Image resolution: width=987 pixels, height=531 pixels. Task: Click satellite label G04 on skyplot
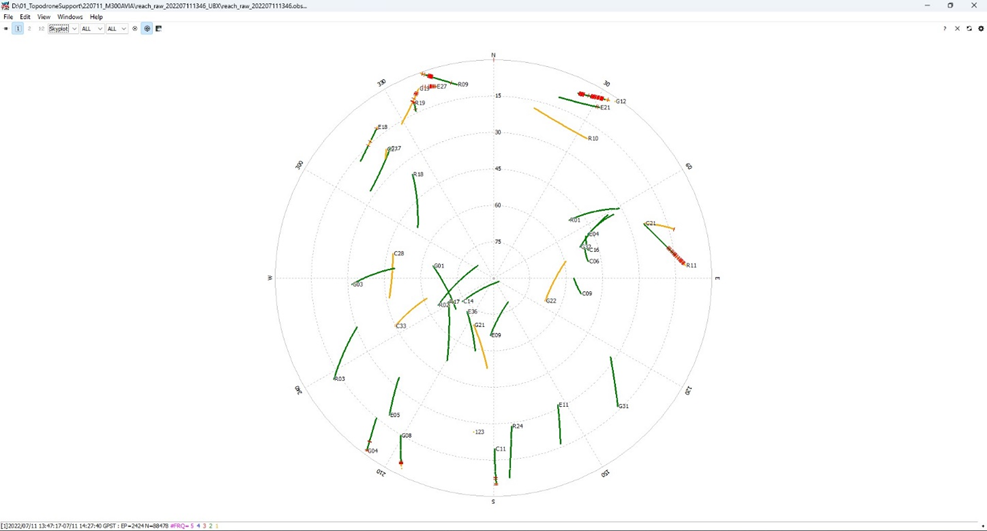point(373,451)
